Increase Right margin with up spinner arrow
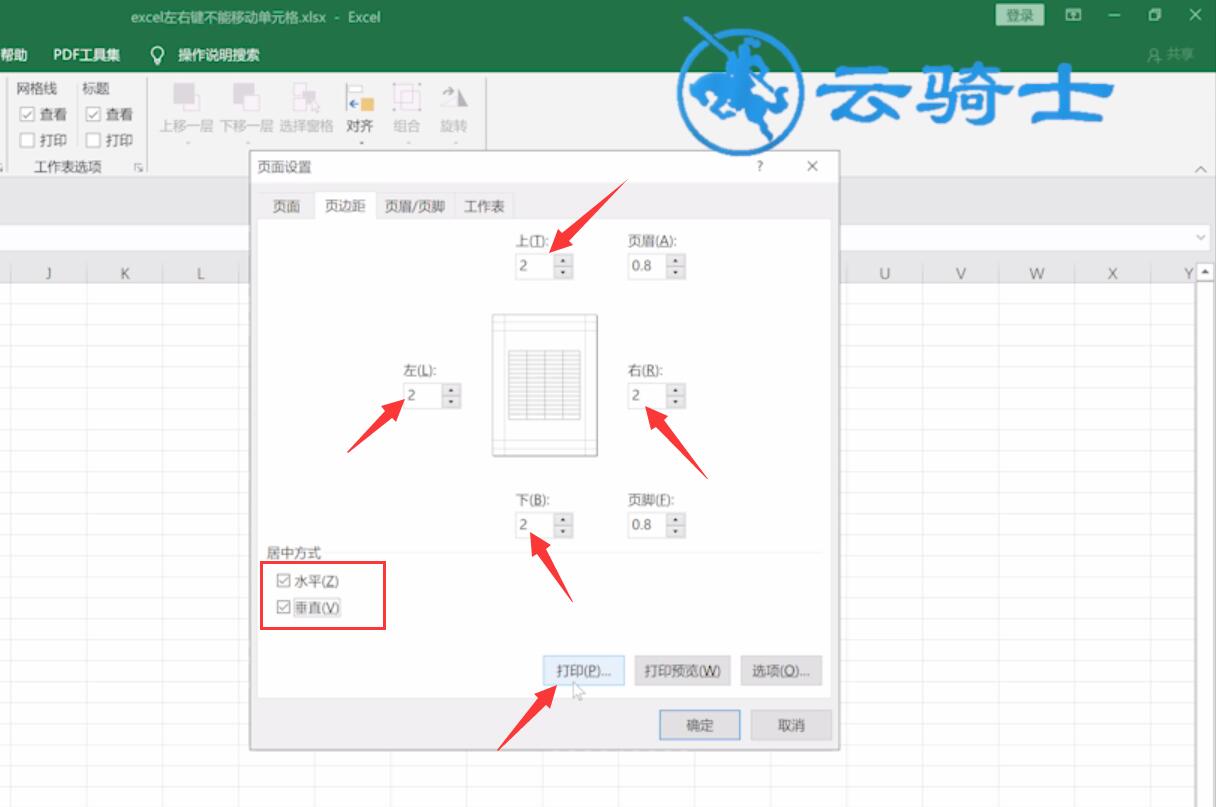The image size is (1216, 807). click(x=676, y=389)
